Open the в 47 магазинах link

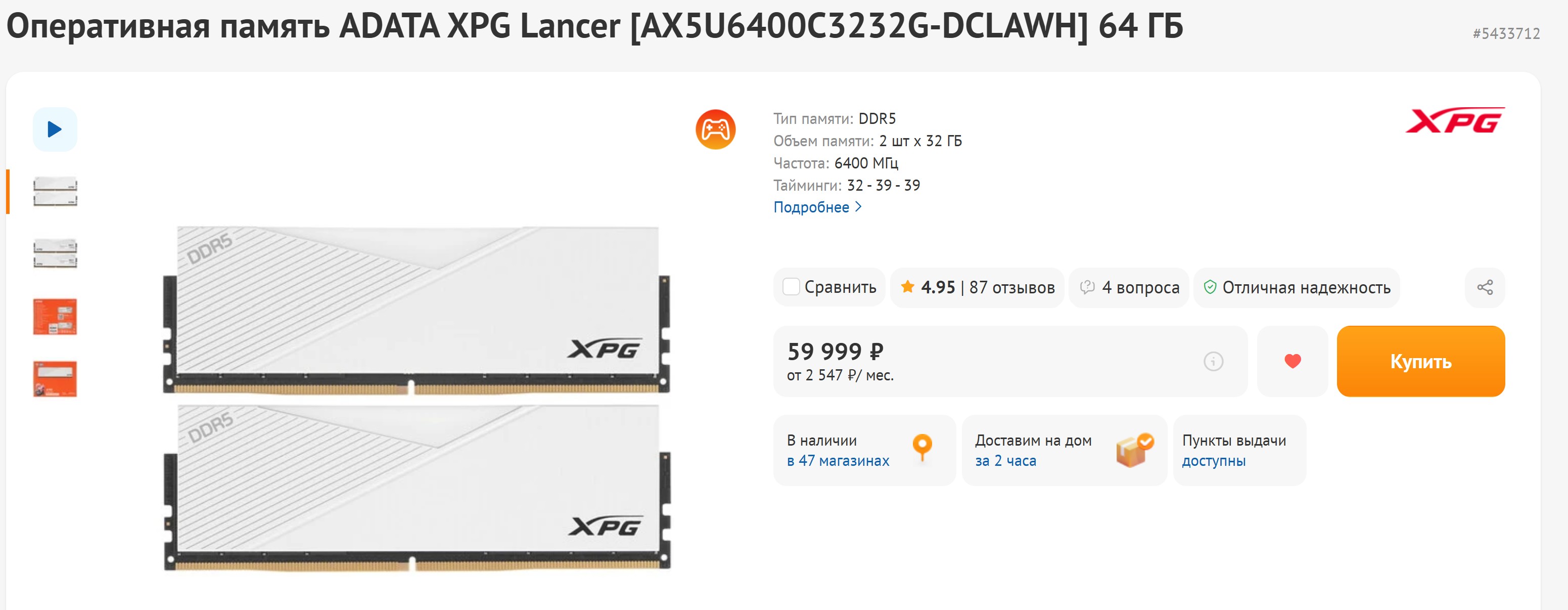pyautogui.click(x=838, y=461)
